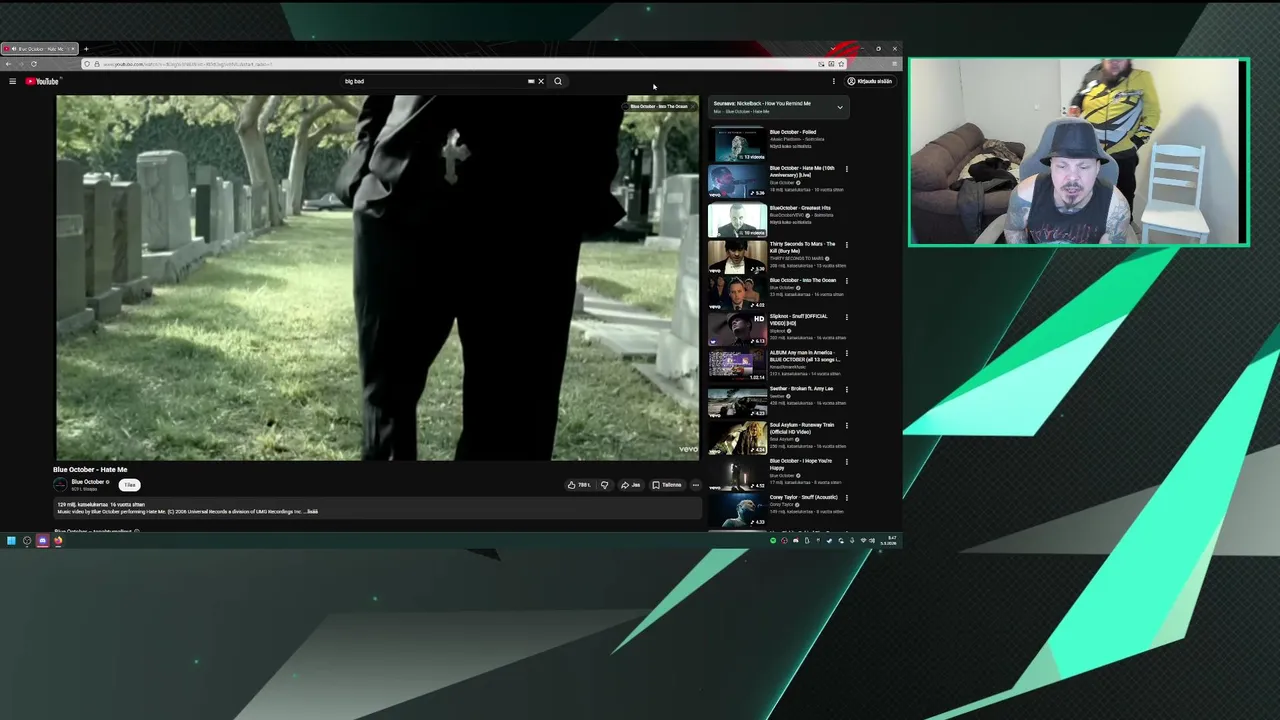The width and height of the screenshot is (1280, 720).
Task: Open Corey Taylor - Snuff (Acoustic) thumbnail
Action: click(737, 510)
